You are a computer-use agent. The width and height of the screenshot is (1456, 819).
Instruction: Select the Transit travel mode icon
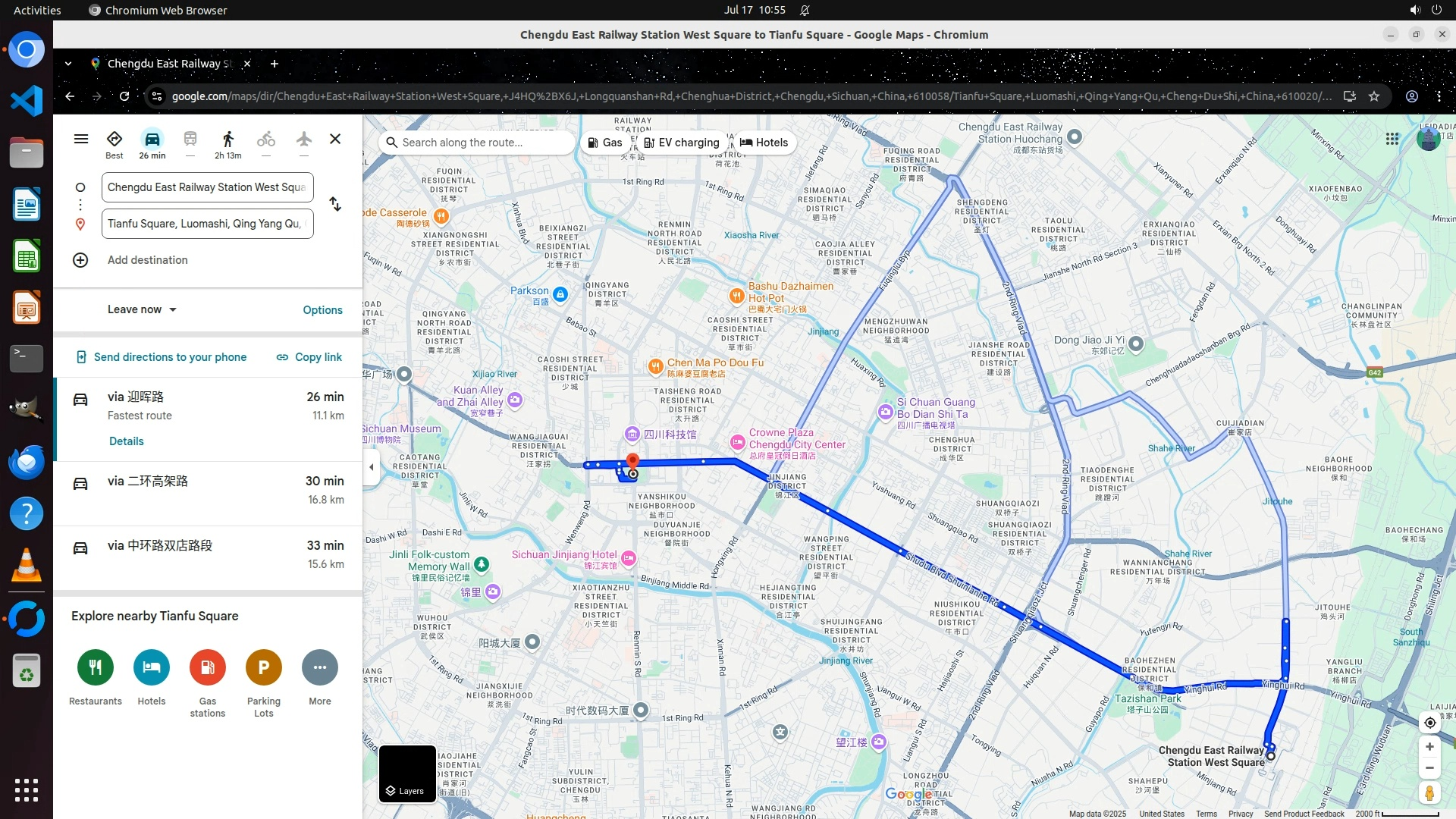[x=190, y=140]
